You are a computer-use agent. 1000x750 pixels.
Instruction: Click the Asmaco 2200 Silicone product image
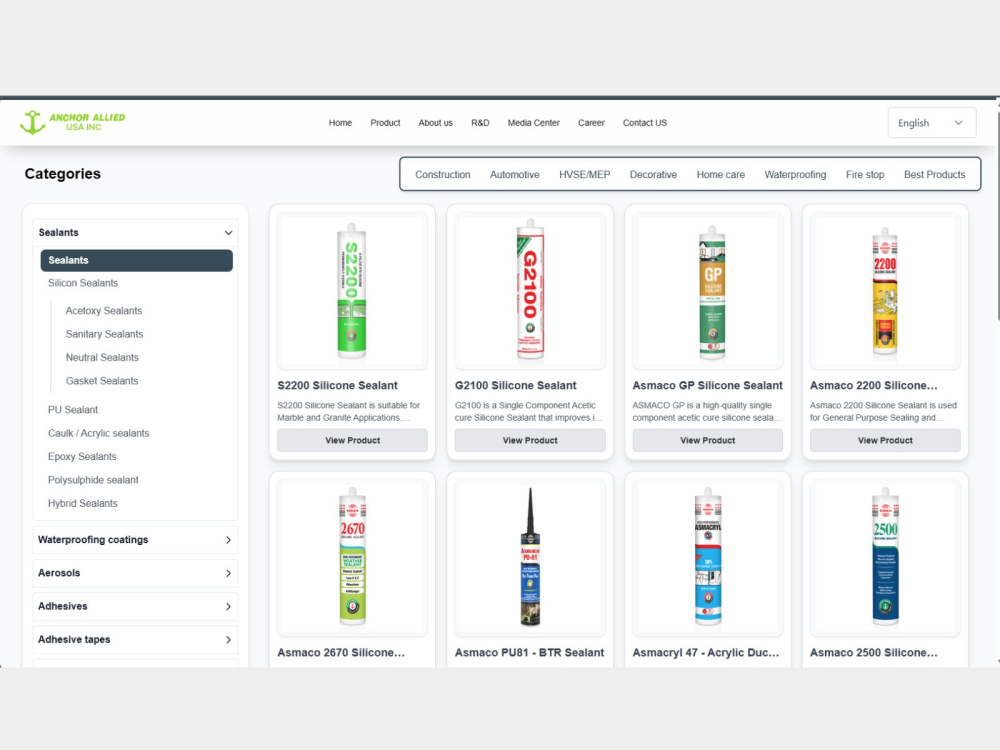[x=885, y=291]
